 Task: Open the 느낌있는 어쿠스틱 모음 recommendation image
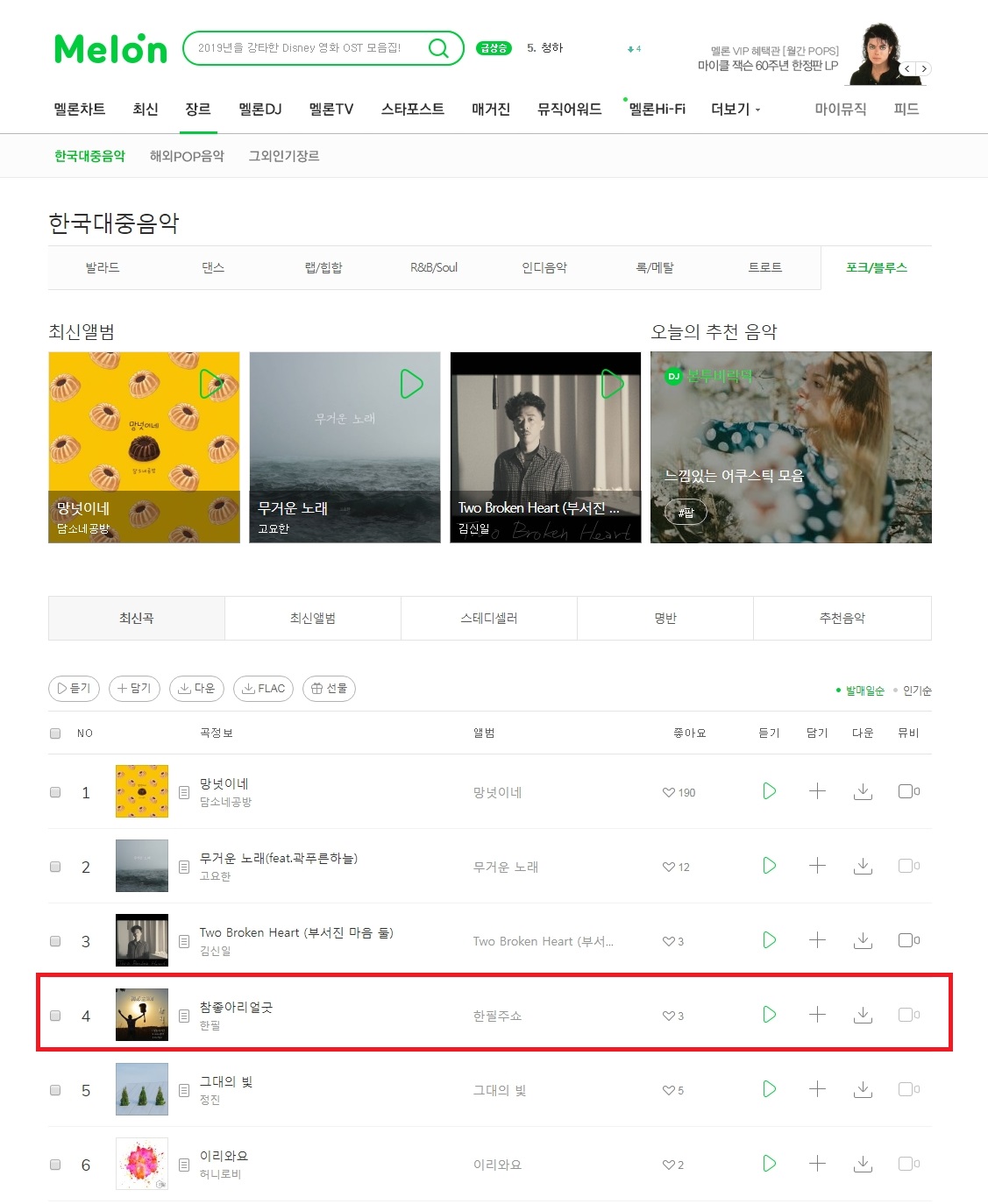[x=791, y=447]
